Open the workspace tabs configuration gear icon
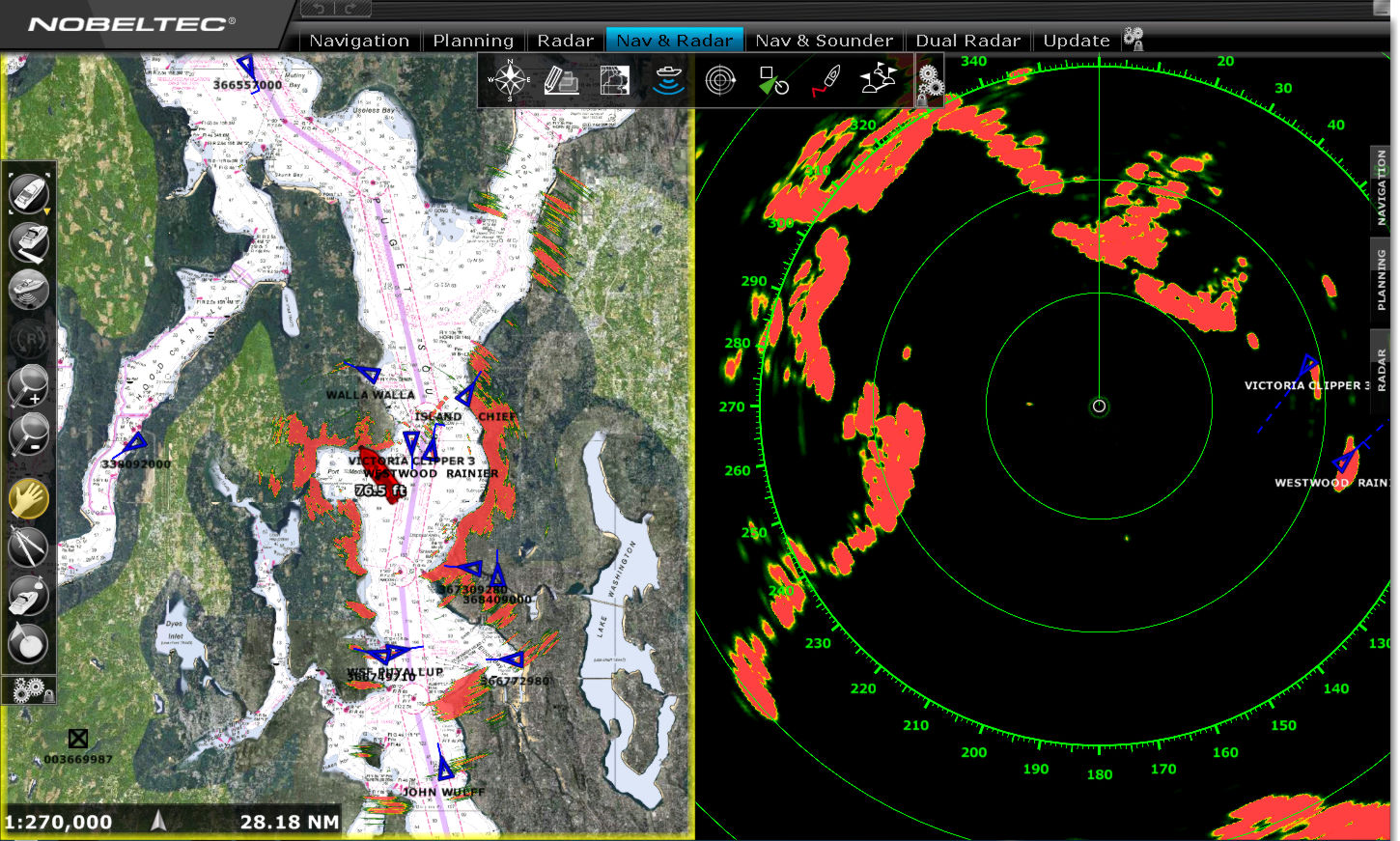 coord(1134,40)
